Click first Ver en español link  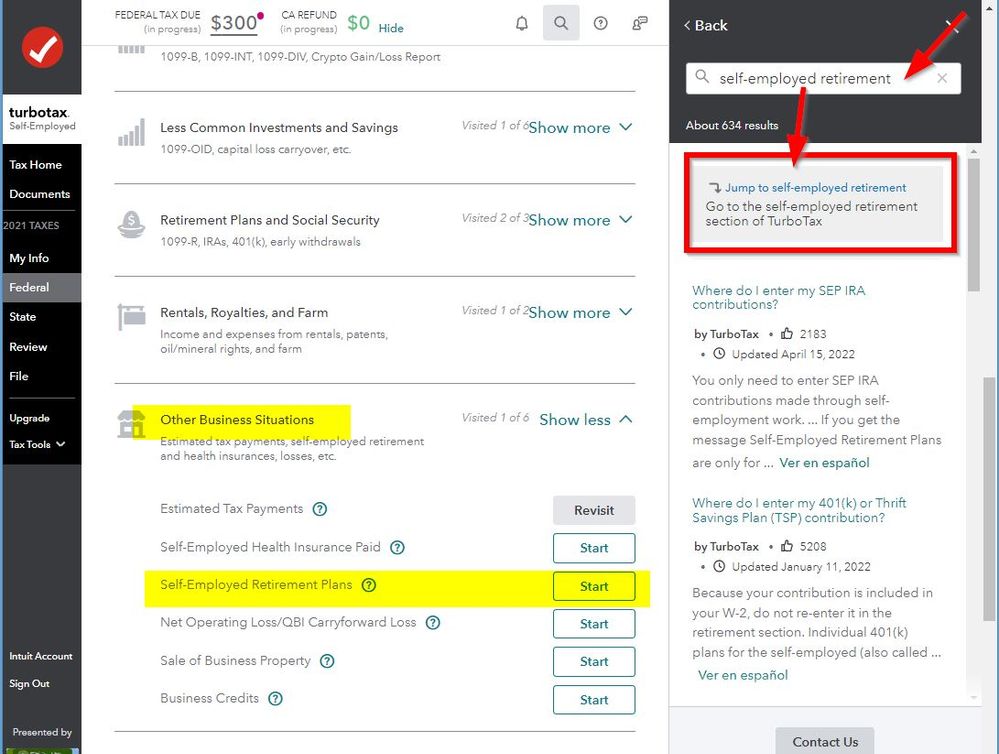click(x=824, y=463)
